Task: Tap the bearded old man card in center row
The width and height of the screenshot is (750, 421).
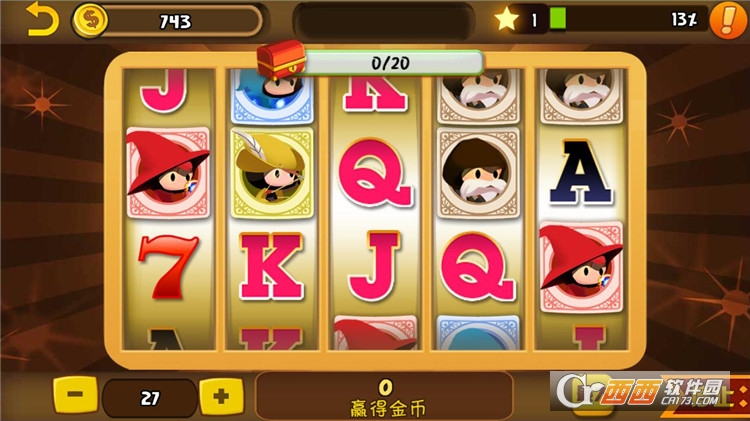Action: click(478, 173)
